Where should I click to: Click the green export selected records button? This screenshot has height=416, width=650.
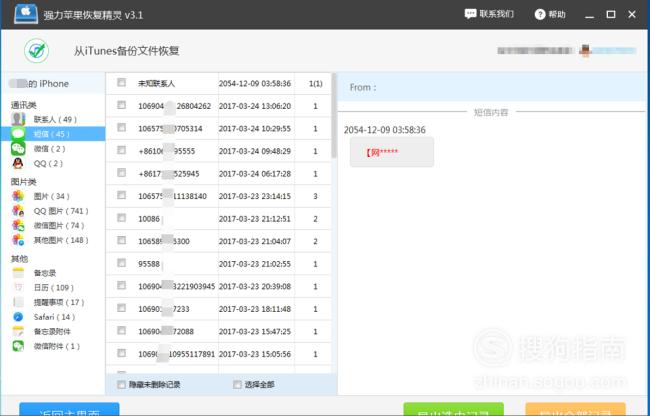coord(454,409)
